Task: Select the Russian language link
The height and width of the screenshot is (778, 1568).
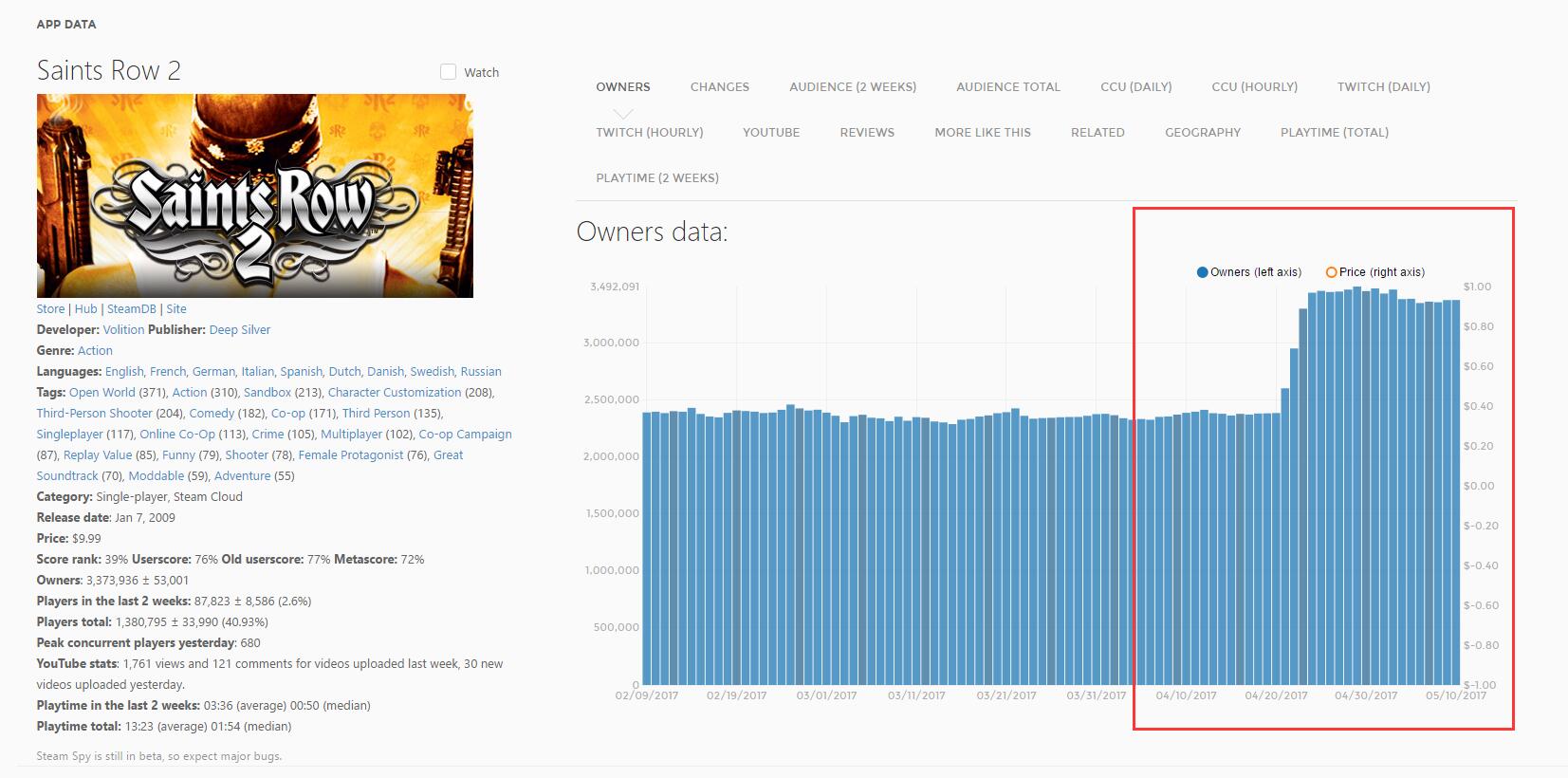Action: tap(481, 371)
